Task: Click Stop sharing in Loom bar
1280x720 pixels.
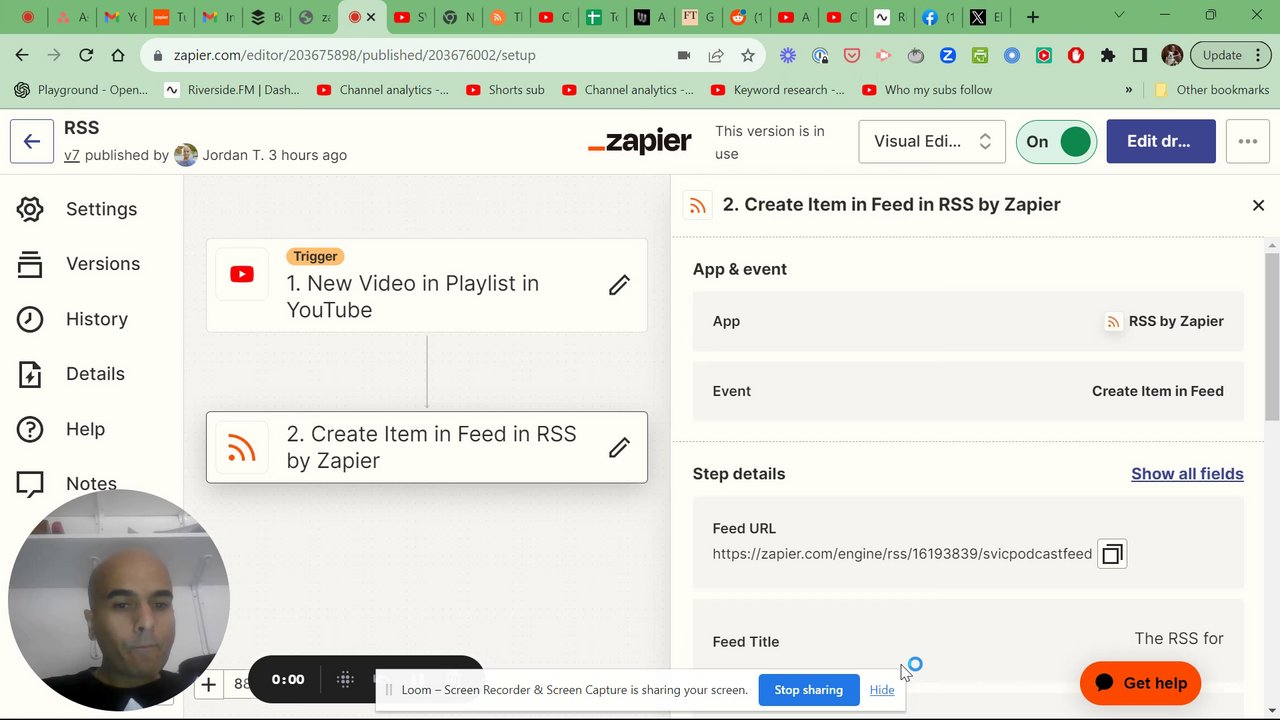Action: click(x=808, y=690)
